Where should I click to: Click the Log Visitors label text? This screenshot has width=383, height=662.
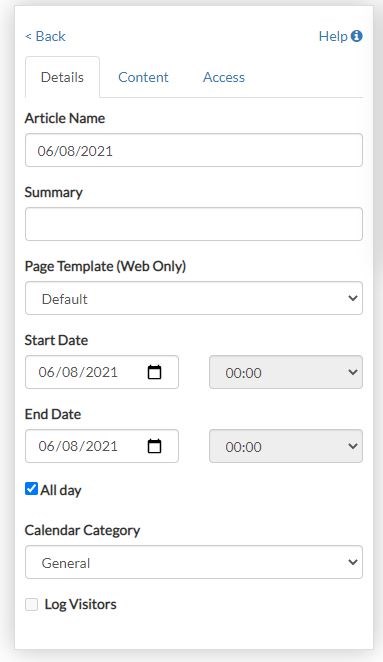[x=81, y=604]
